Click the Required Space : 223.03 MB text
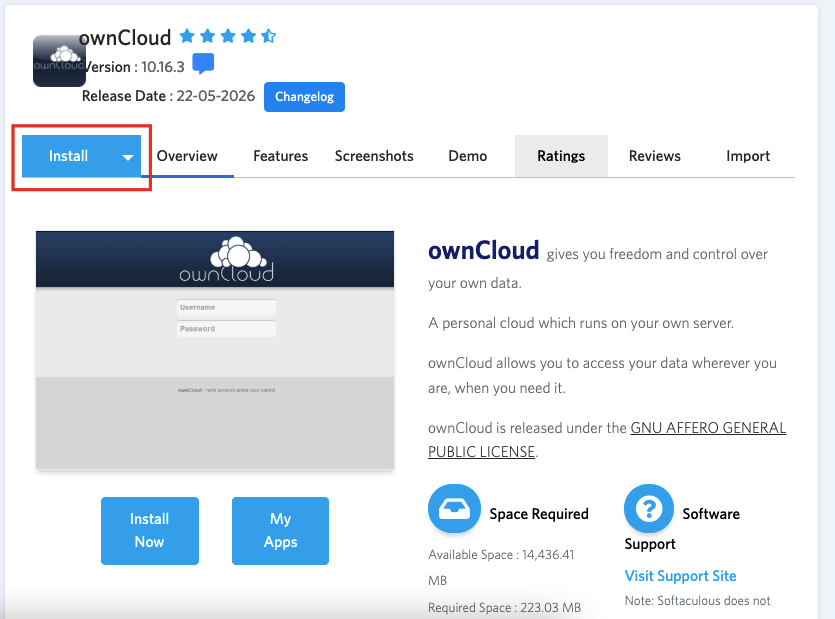Image resolution: width=835 pixels, height=619 pixels. (504, 607)
